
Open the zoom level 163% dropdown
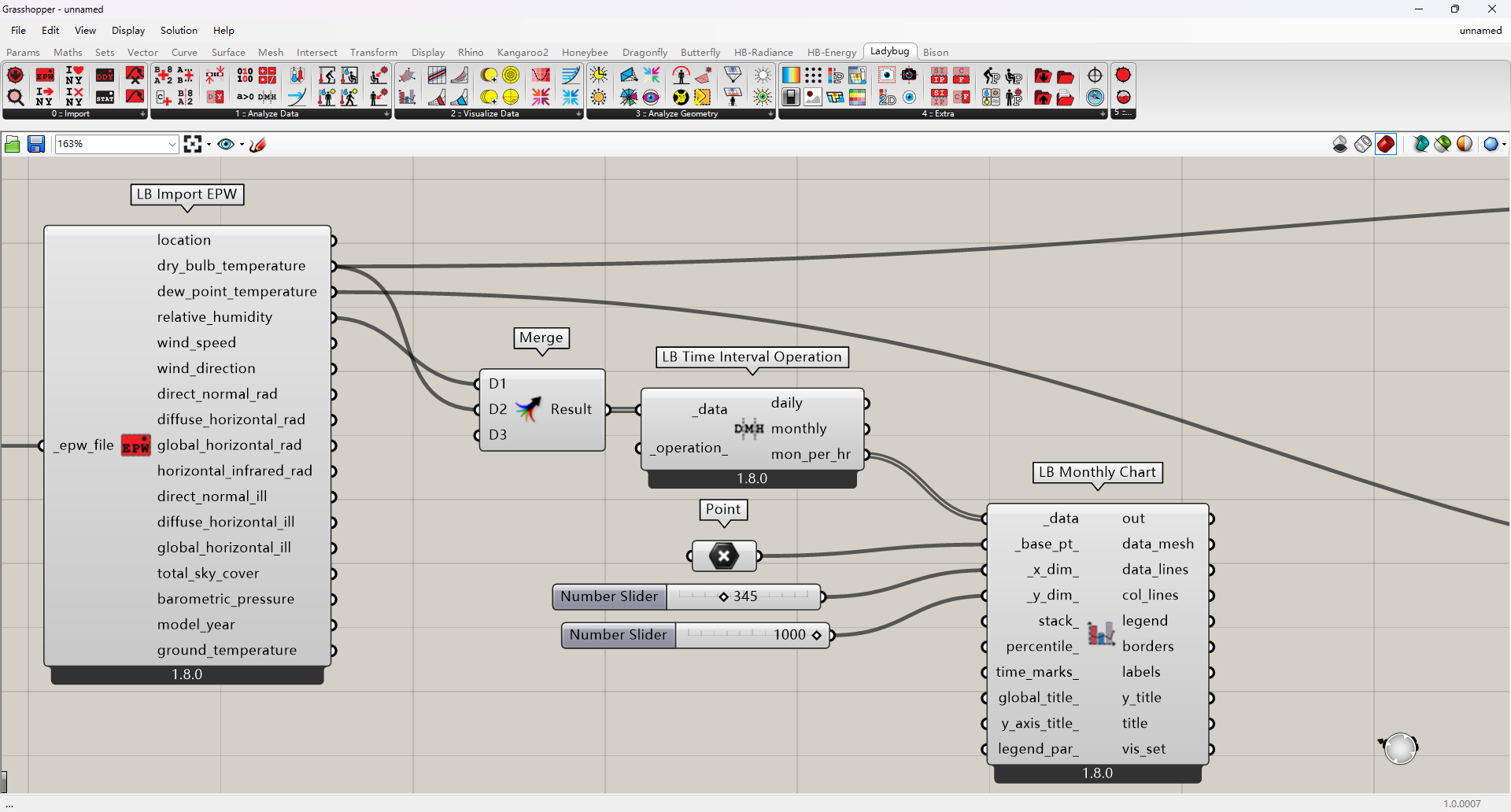[116, 144]
